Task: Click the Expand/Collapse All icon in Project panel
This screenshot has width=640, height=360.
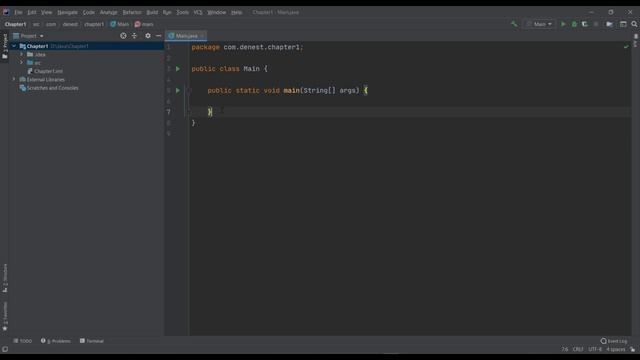Action: (134, 36)
